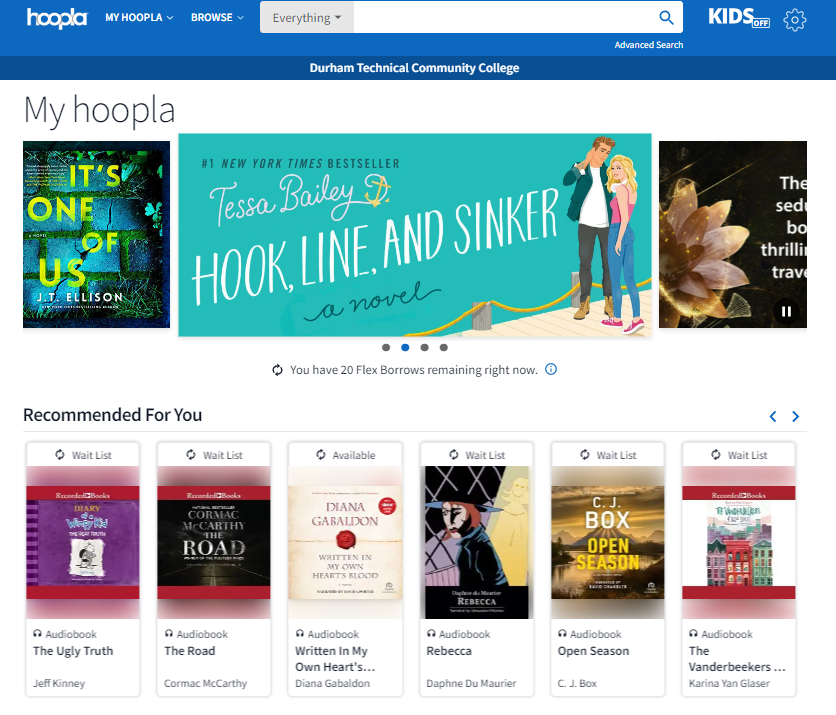Click The Ugly Truth cover image

tap(83, 542)
